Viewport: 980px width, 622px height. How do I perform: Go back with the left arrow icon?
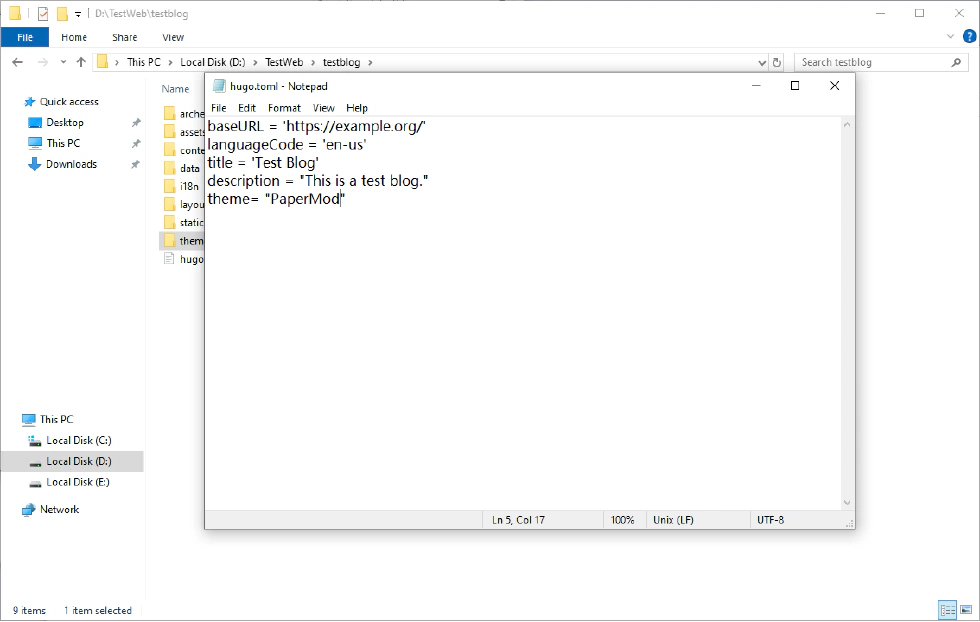[17, 62]
